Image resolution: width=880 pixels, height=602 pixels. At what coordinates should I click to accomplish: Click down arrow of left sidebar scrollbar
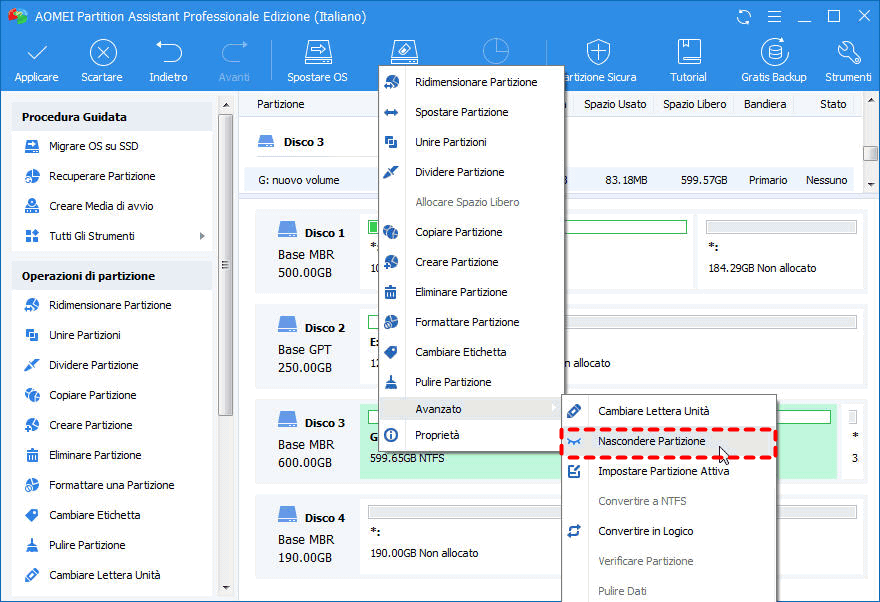[x=226, y=587]
